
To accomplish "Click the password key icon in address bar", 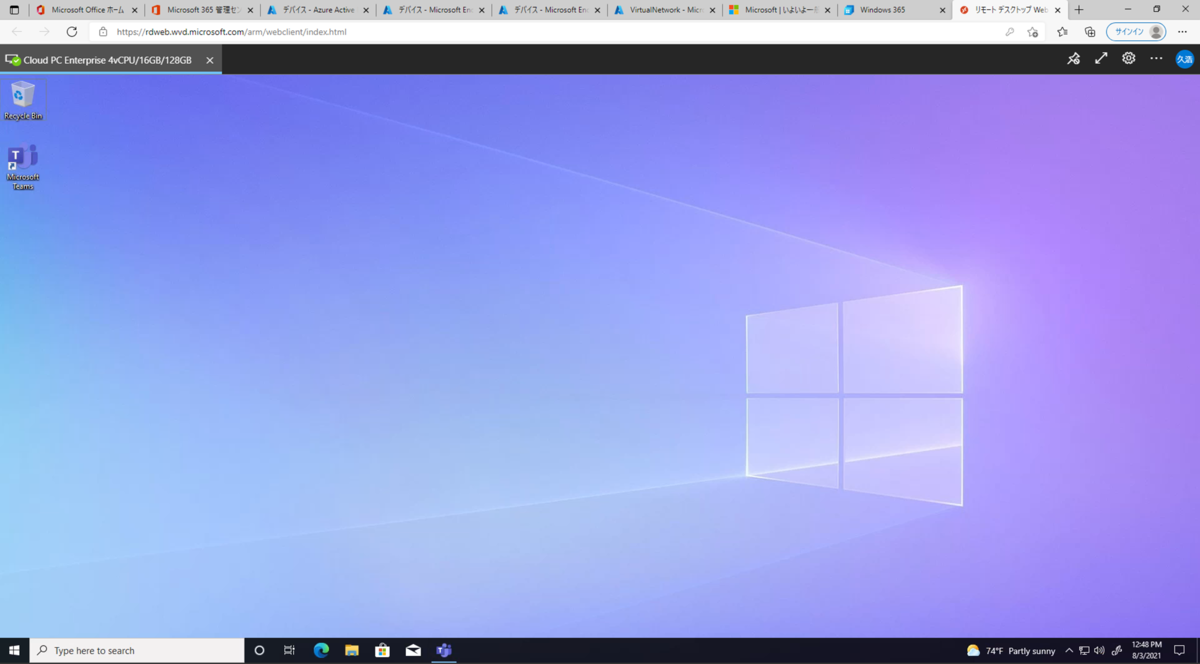I will (x=1009, y=32).
